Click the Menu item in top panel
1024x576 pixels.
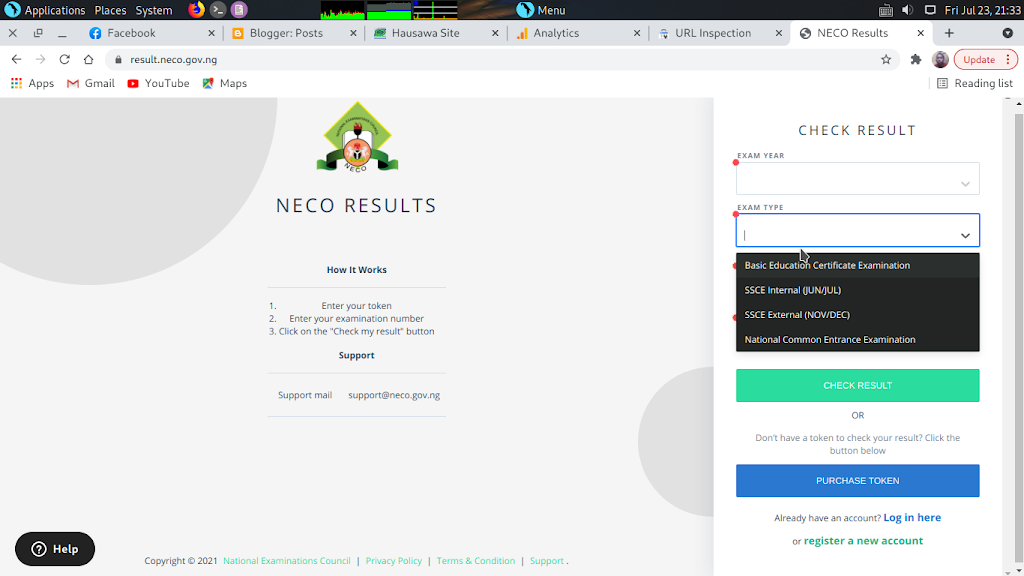point(541,10)
